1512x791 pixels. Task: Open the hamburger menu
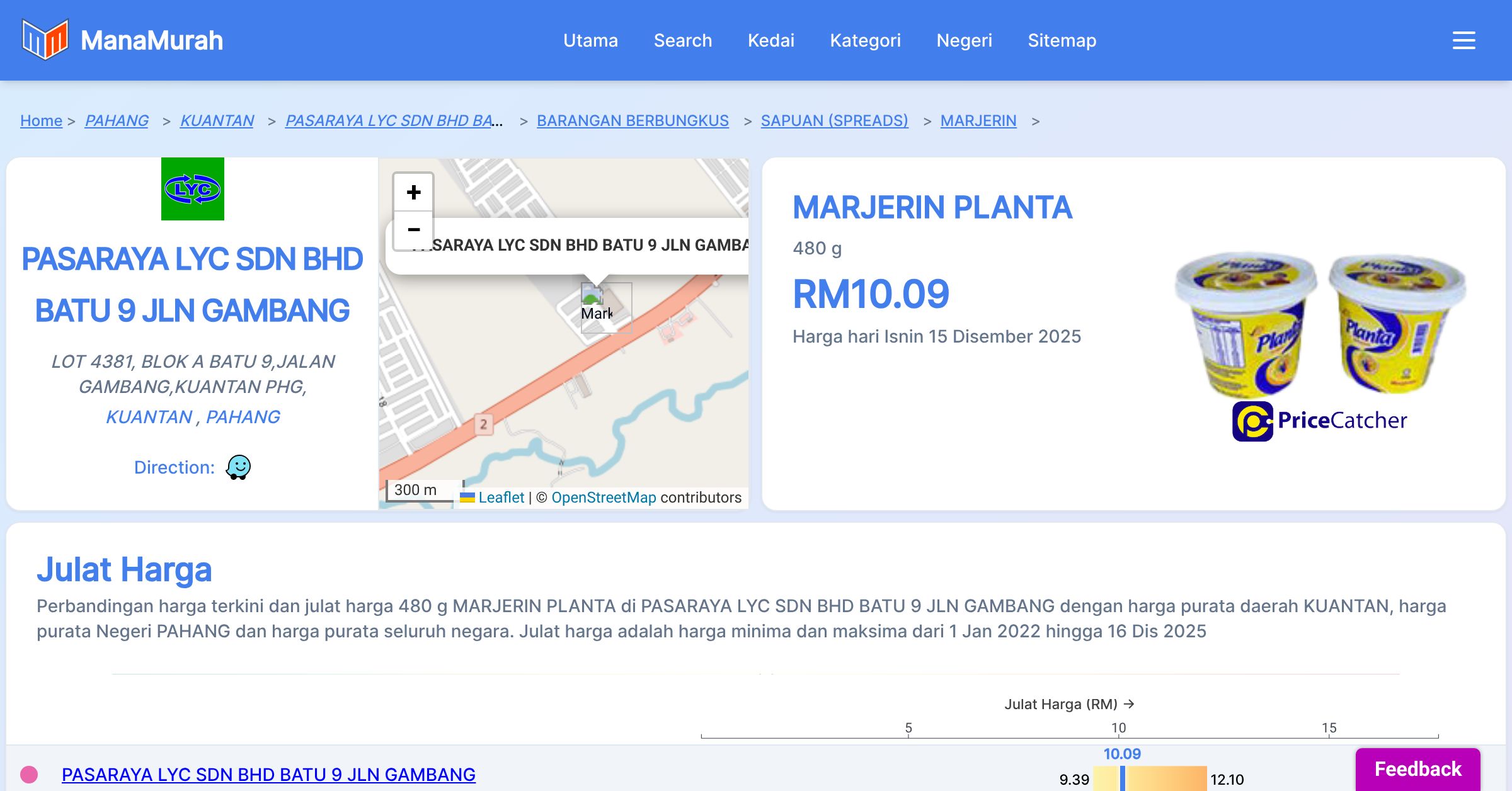tap(1463, 40)
